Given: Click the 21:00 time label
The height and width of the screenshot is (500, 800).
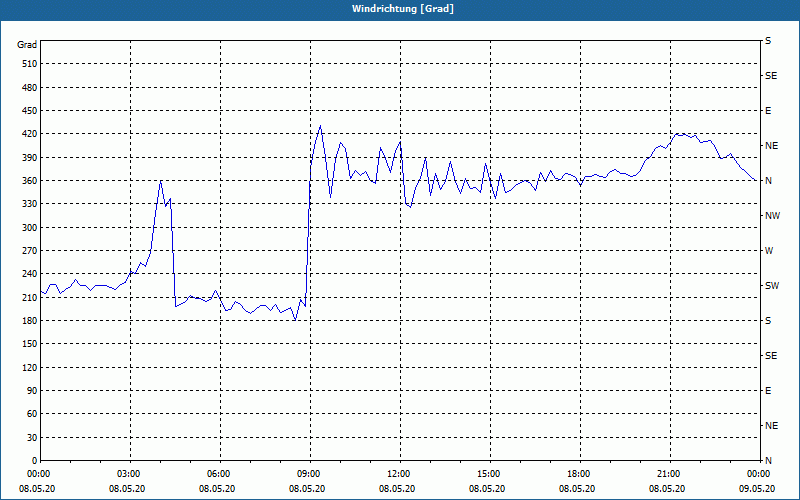Looking at the screenshot, I should coord(670,474).
